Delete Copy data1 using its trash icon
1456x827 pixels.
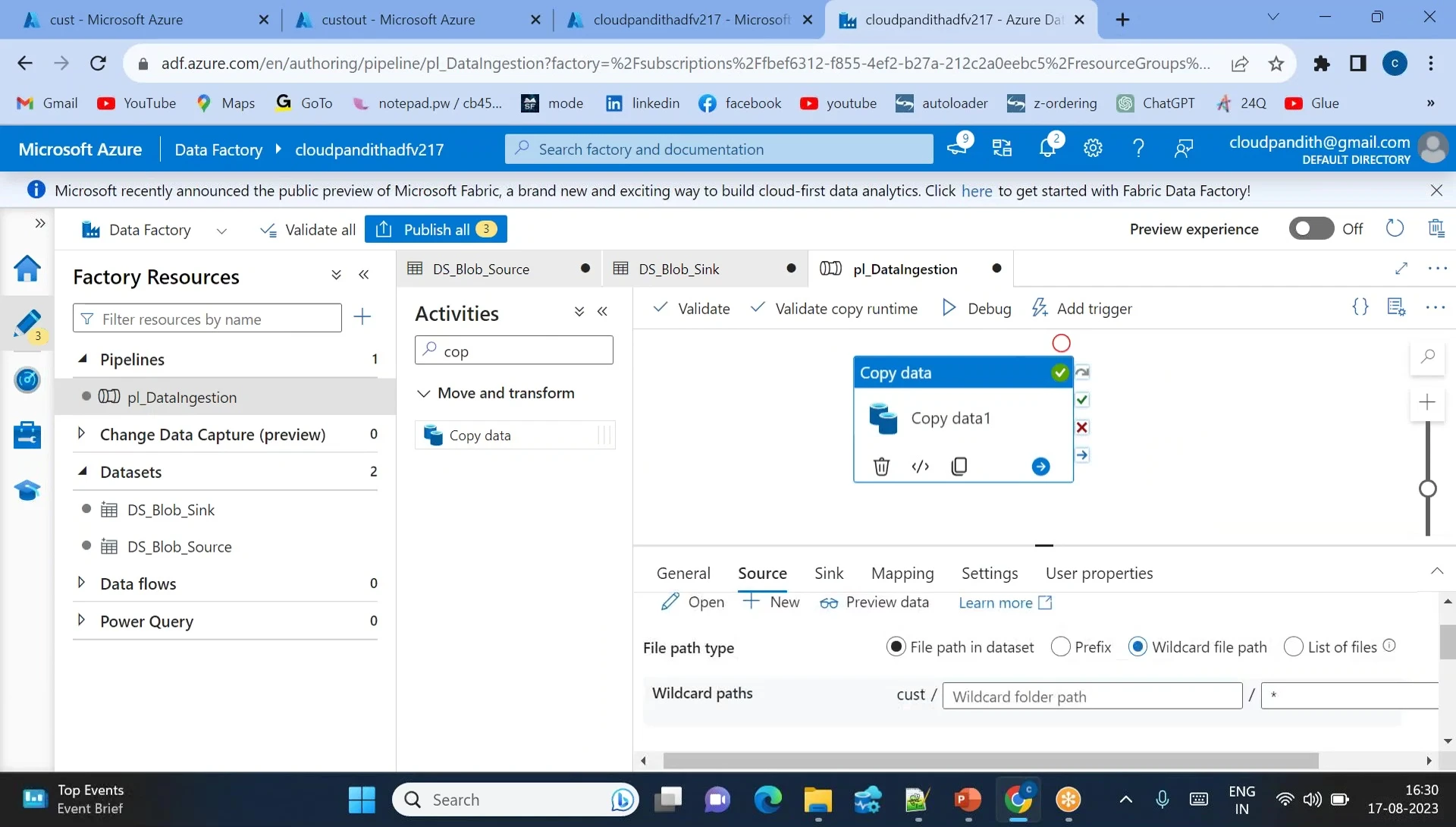tap(881, 466)
